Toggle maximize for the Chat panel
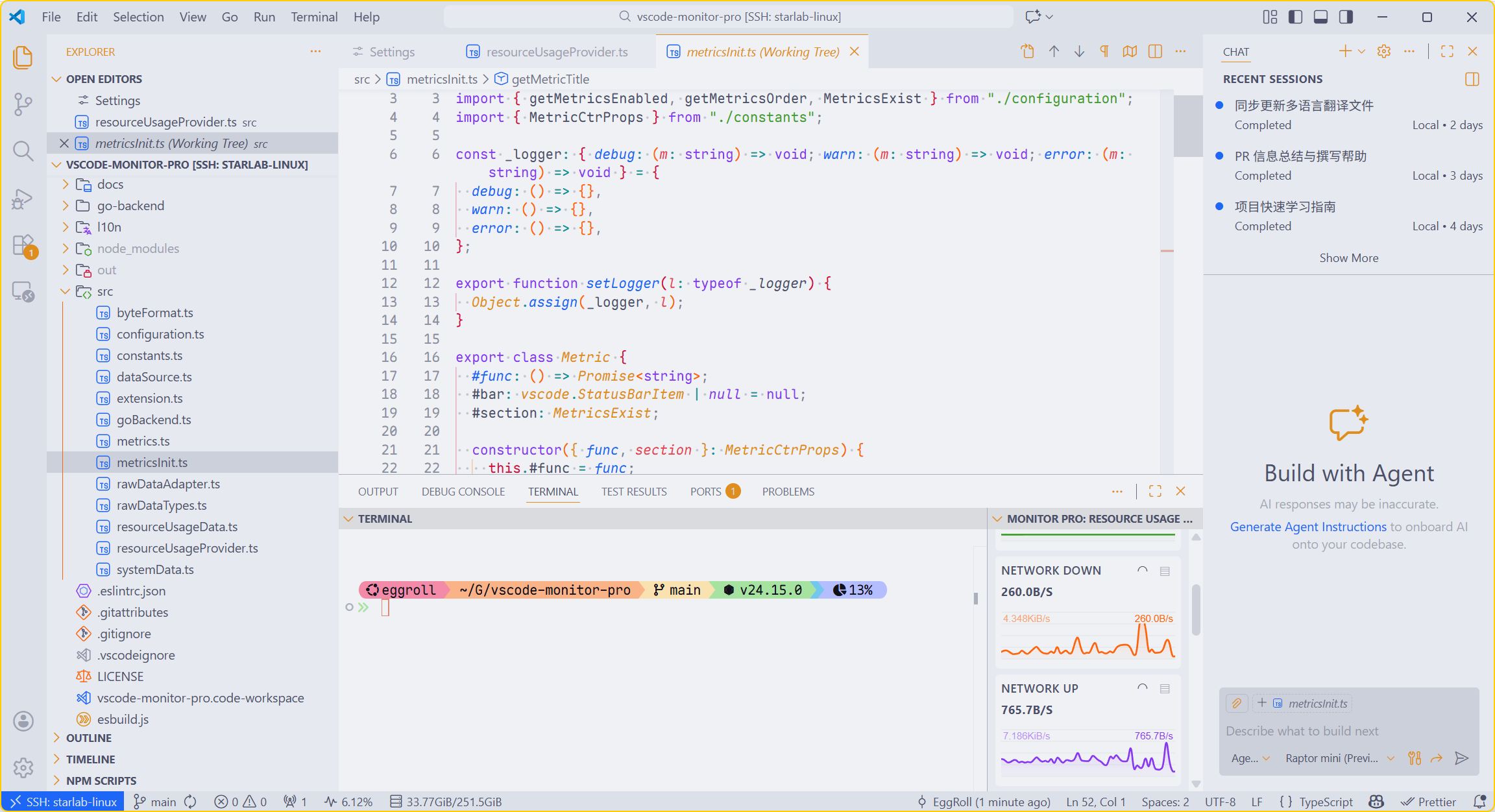Image resolution: width=1495 pixels, height=812 pixels. tap(1447, 52)
